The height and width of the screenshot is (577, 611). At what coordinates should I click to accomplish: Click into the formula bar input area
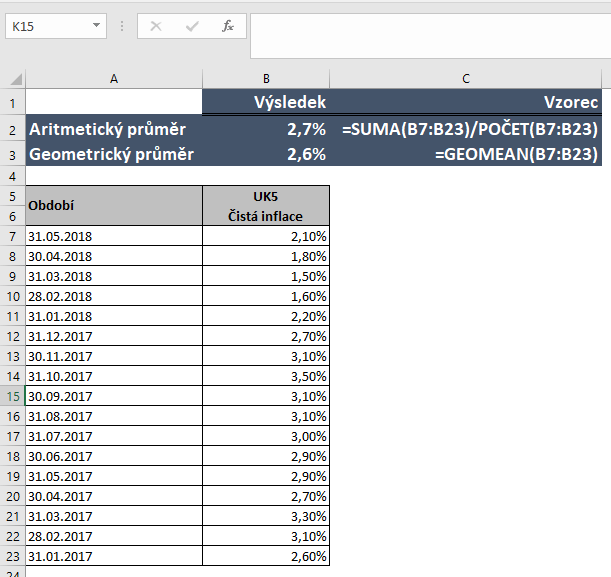pyautogui.click(x=430, y=26)
